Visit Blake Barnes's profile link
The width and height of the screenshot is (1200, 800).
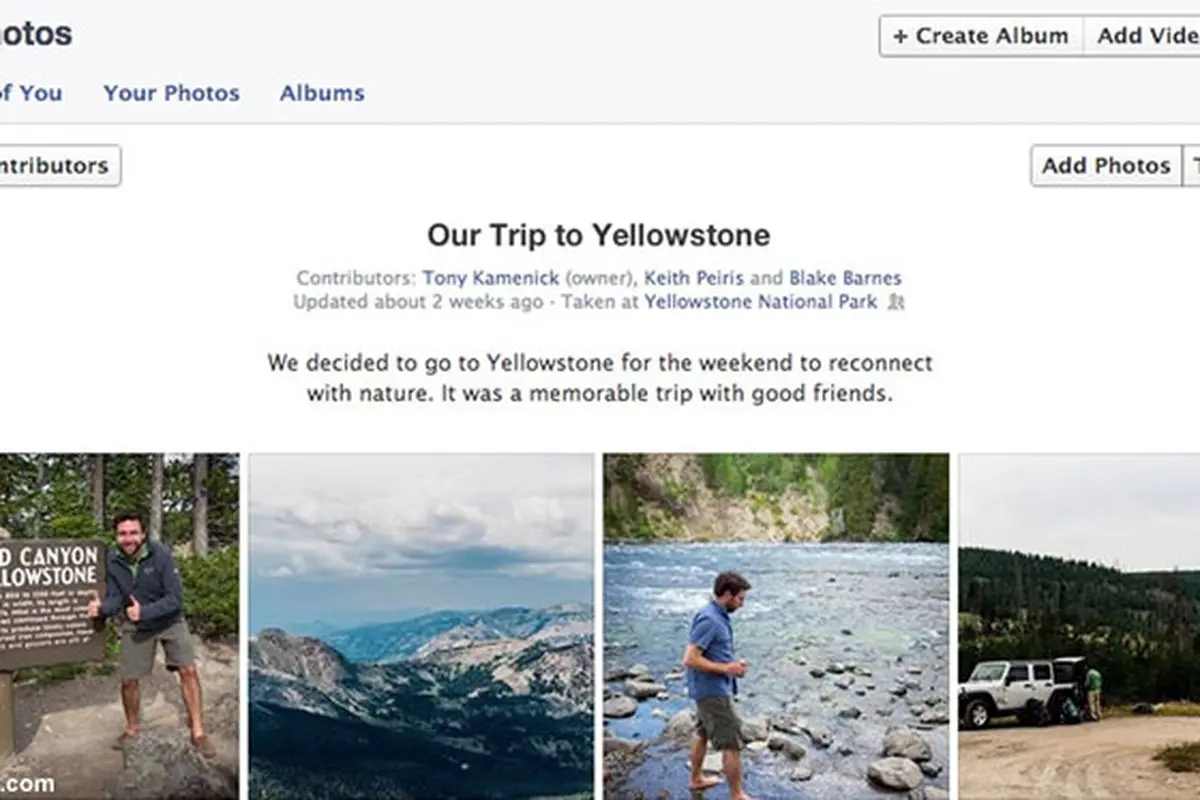845,278
